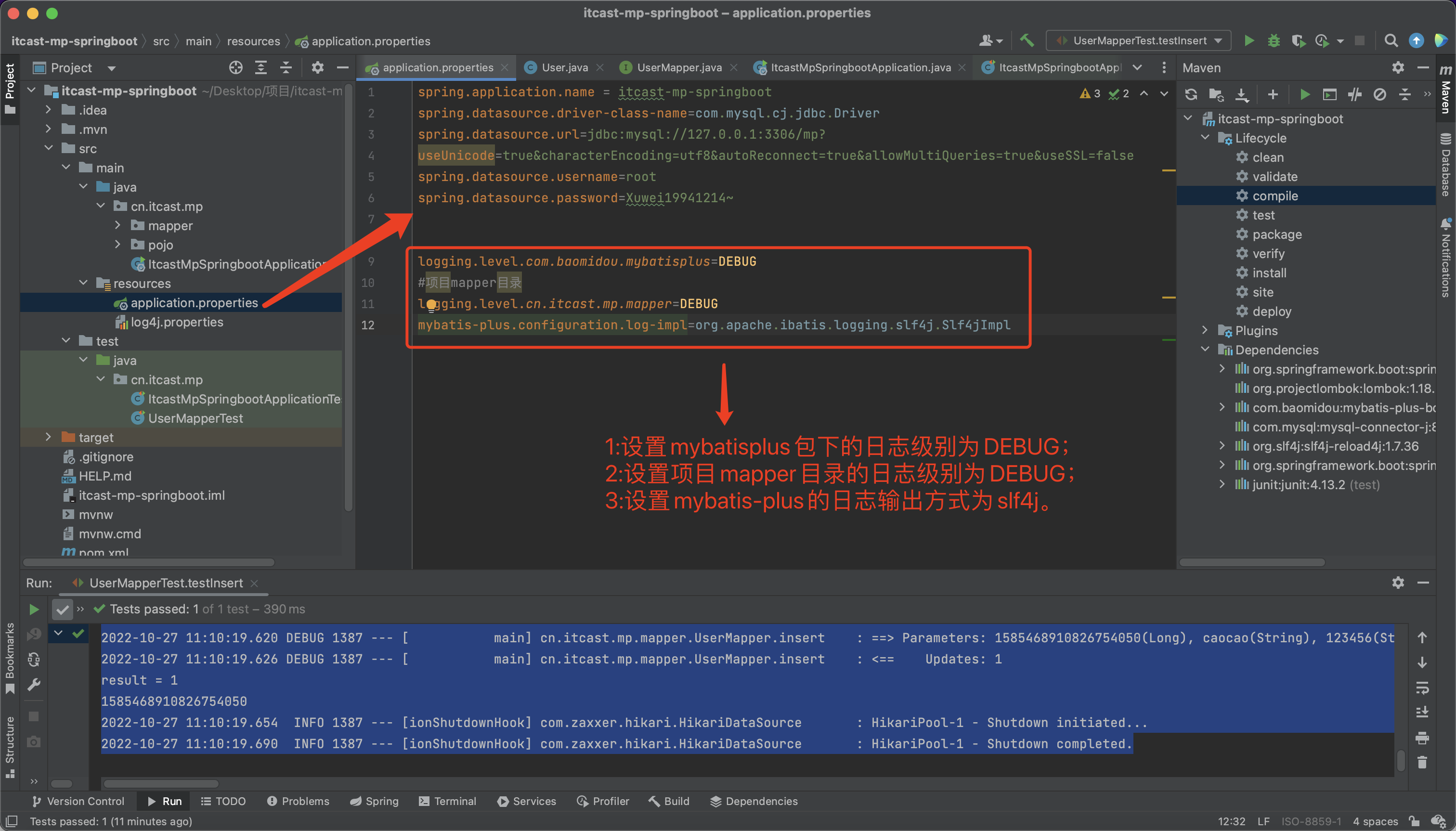Rerun the test with green play icon

[34, 610]
